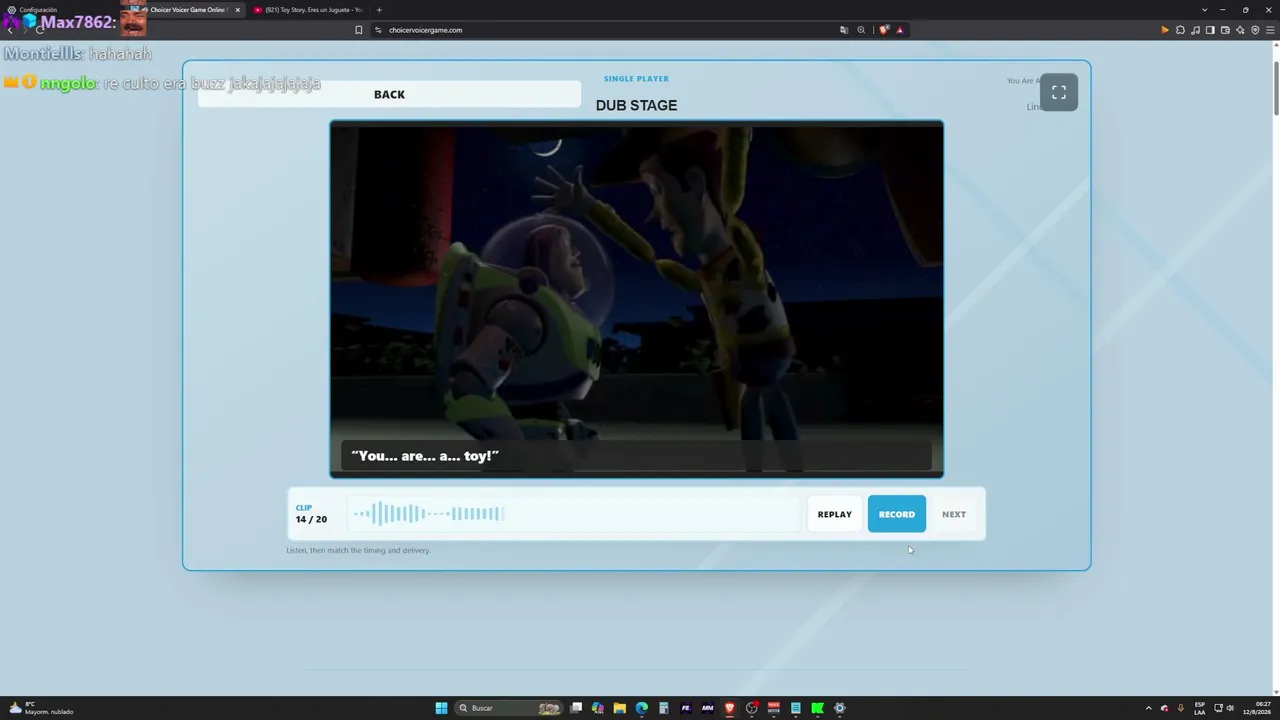Click the hint "Listen, then match the timing and delivery."

tap(358, 550)
